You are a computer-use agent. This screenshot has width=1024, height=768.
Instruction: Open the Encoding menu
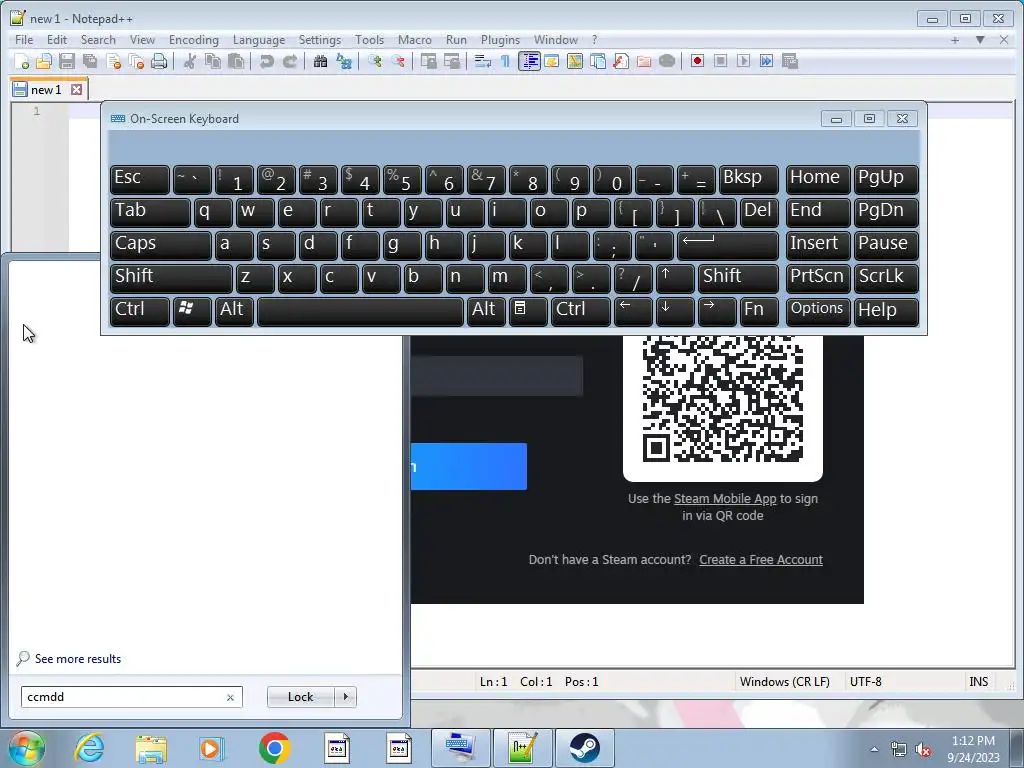coord(194,40)
